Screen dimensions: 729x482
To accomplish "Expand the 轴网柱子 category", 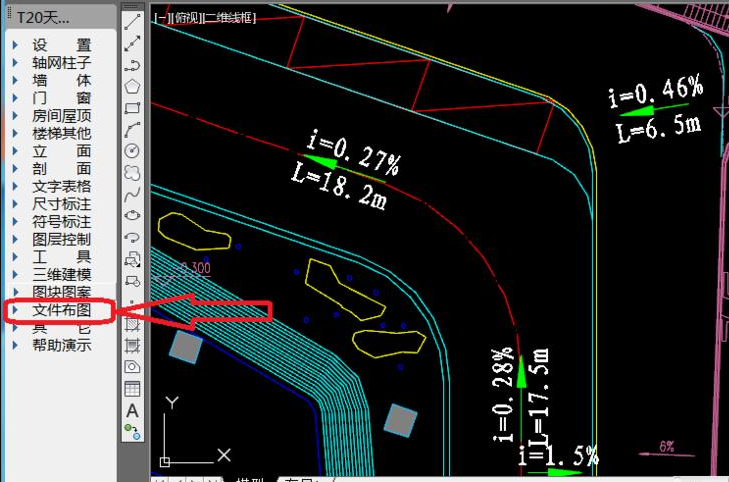I will pos(61,62).
